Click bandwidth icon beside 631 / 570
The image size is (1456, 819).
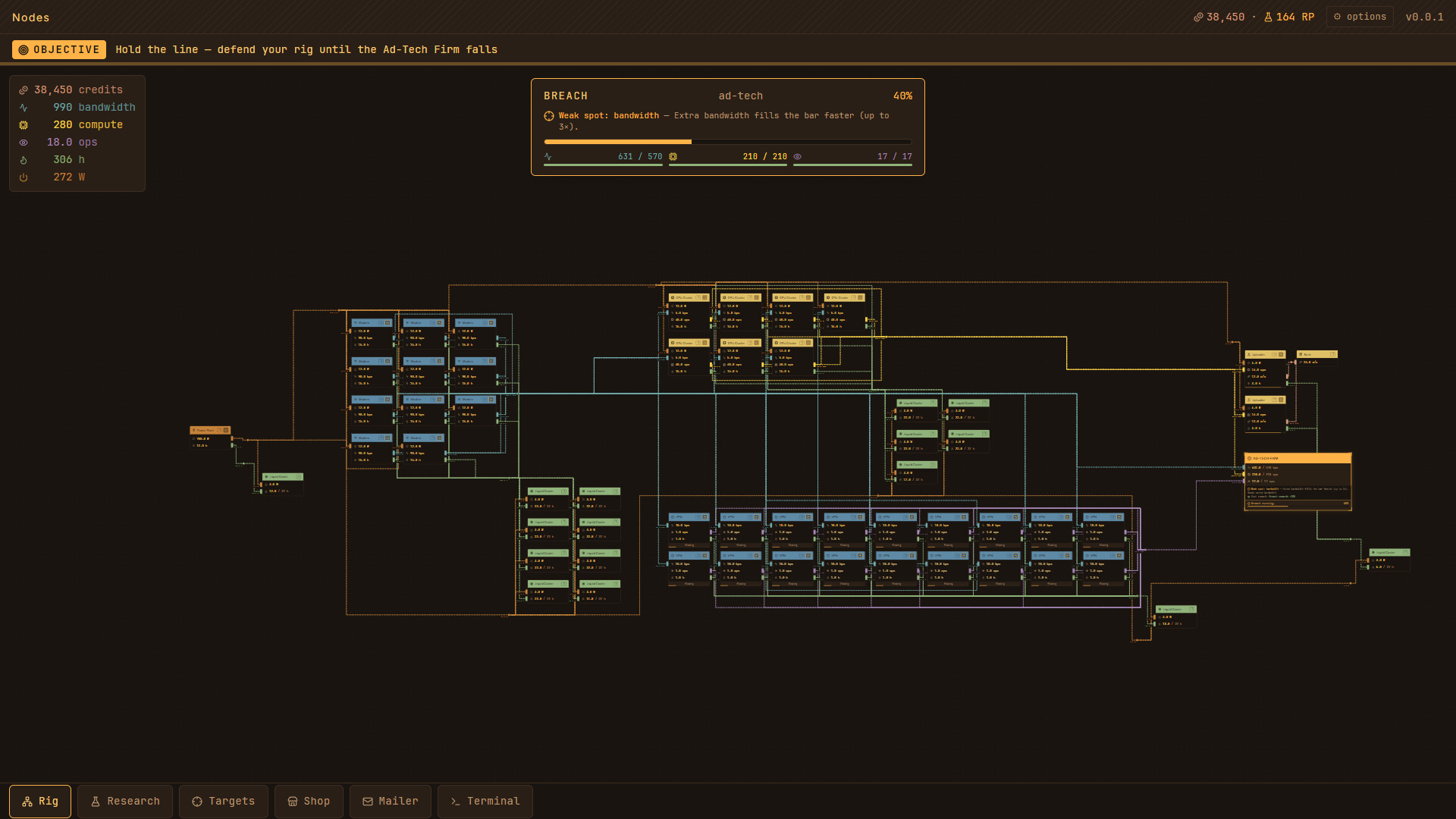click(x=548, y=157)
